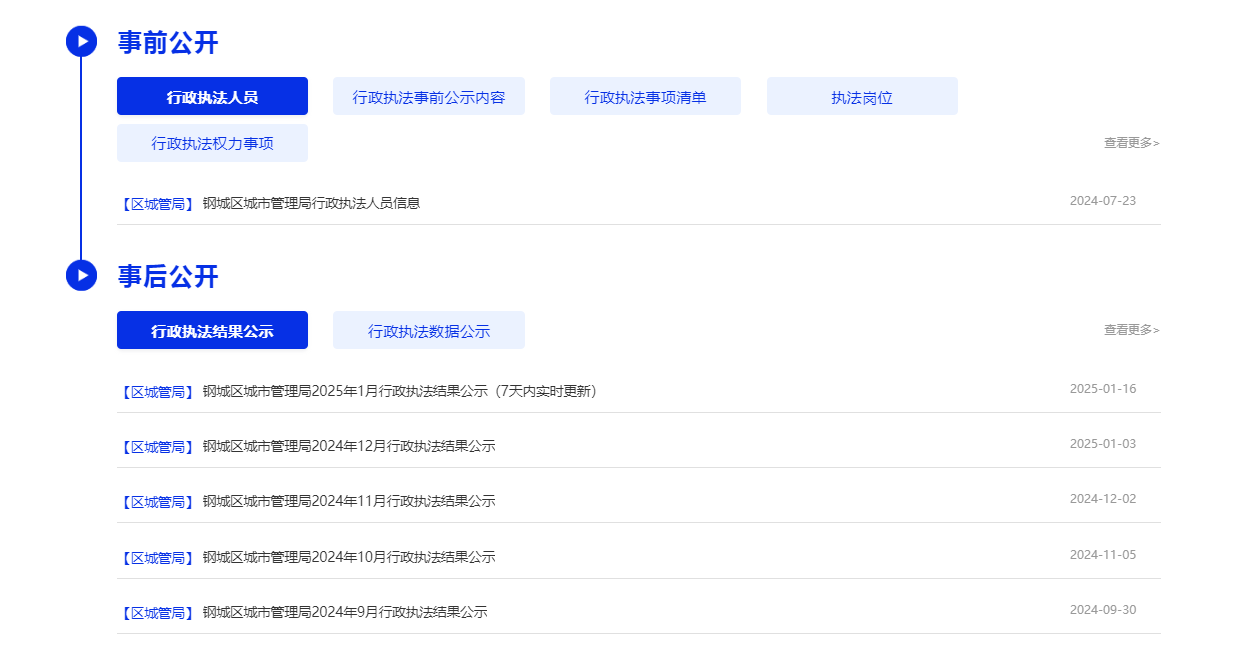Click the date 2025-01-03
Viewport: 1254px width, 655px height.
(1103, 444)
